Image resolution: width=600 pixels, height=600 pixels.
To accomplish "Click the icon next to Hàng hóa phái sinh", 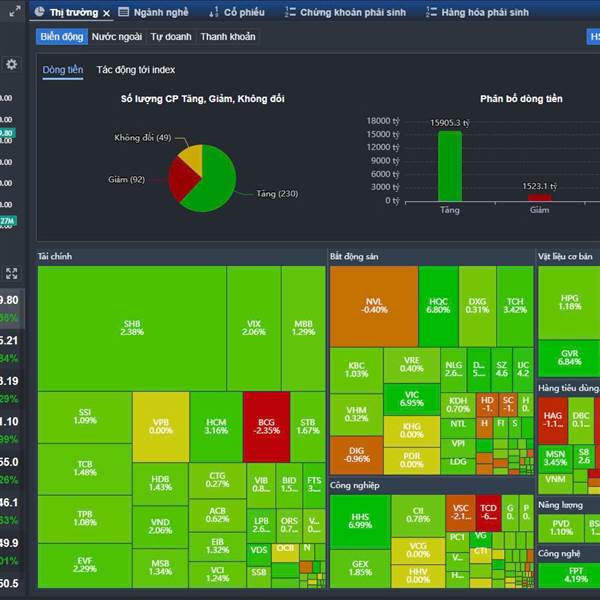I will tap(431, 12).
